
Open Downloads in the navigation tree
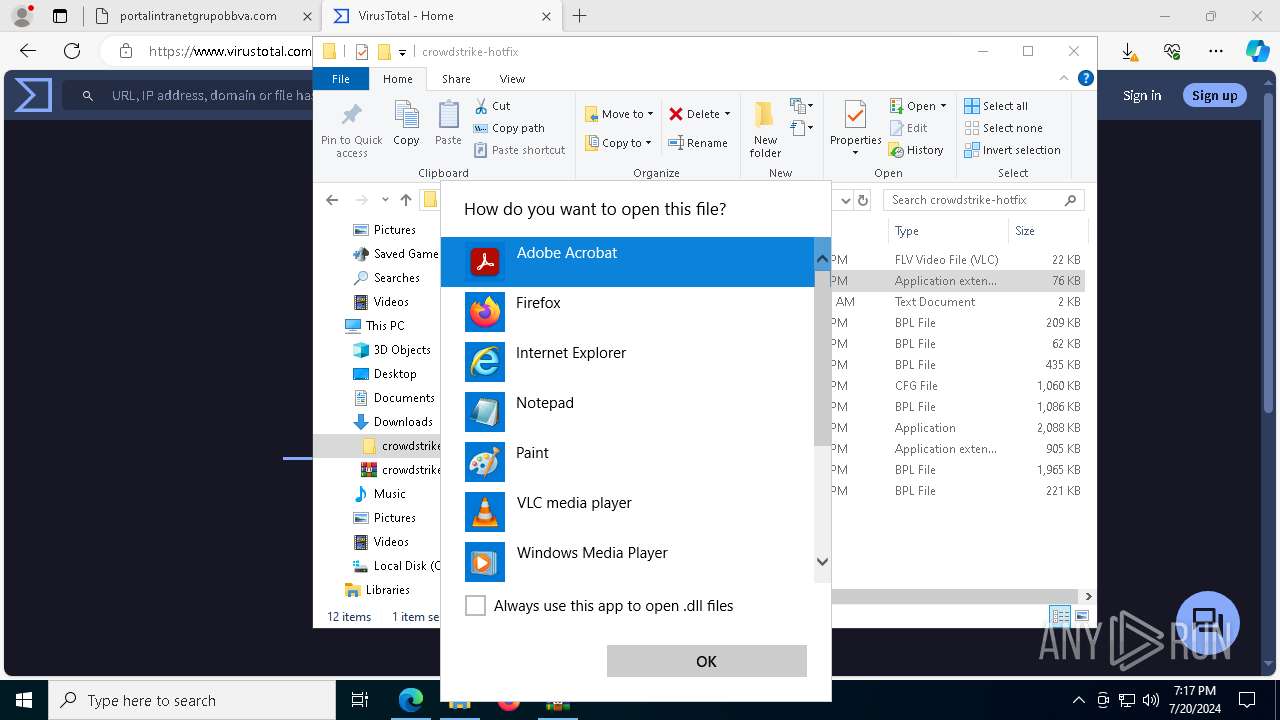[x=393, y=422]
